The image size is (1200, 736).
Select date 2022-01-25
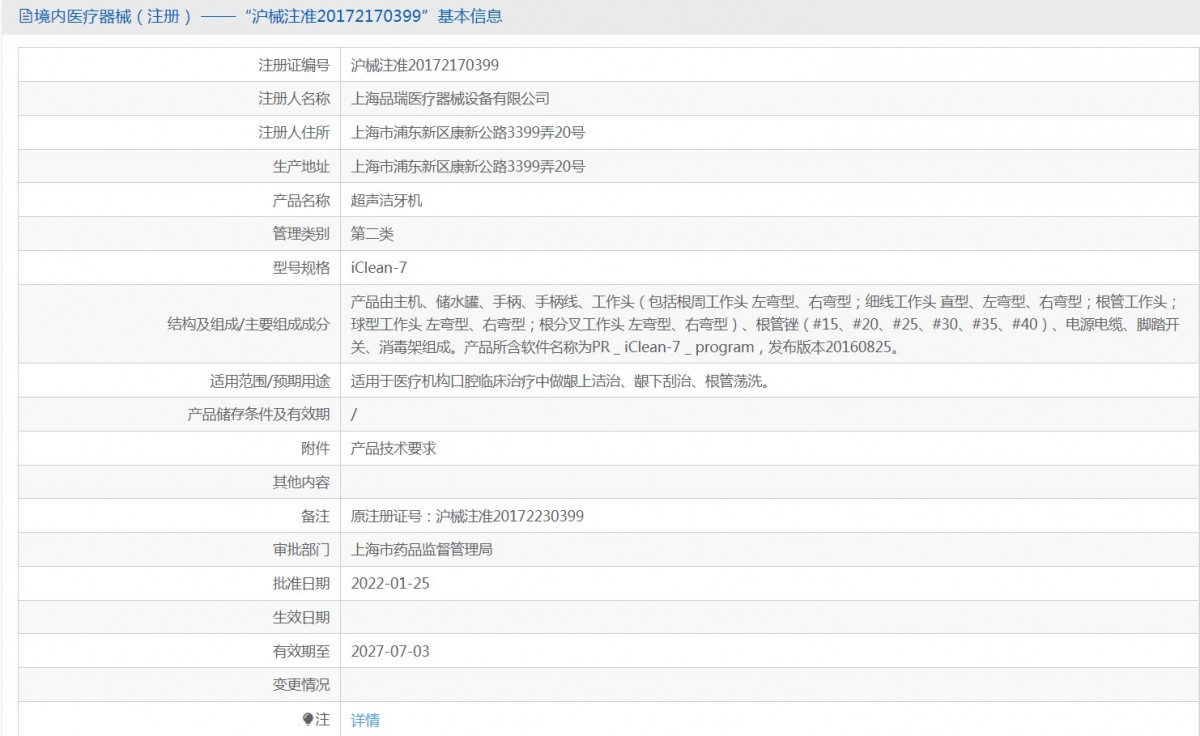click(x=390, y=584)
